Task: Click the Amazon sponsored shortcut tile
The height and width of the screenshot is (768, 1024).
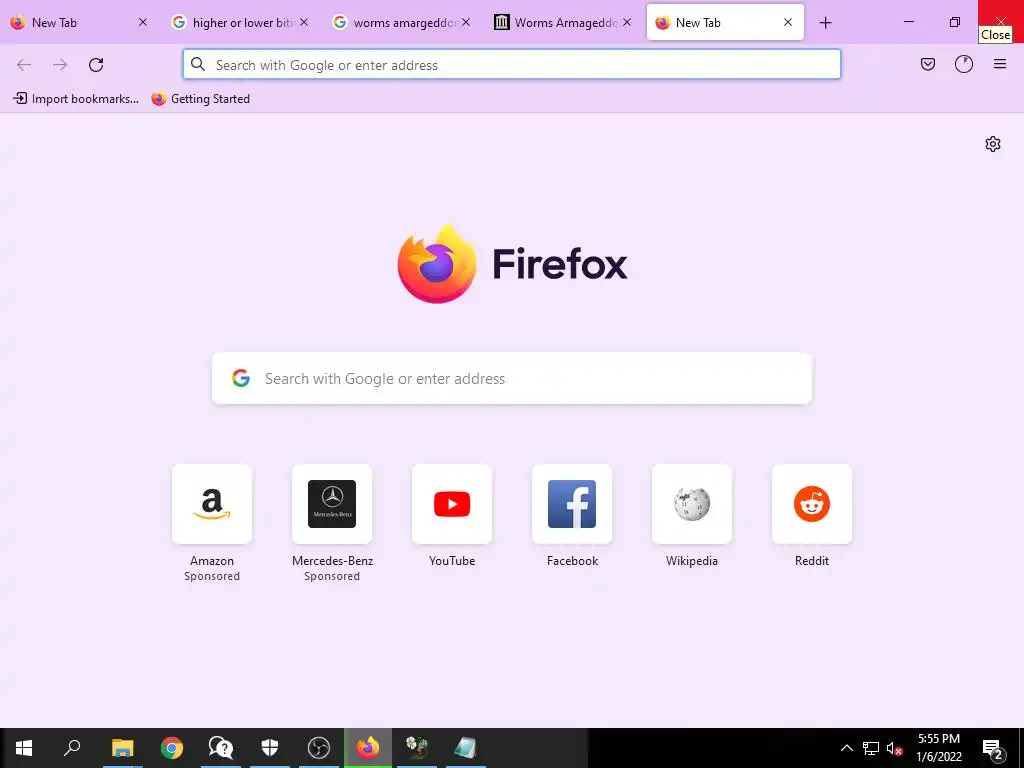Action: tap(212, 504)
